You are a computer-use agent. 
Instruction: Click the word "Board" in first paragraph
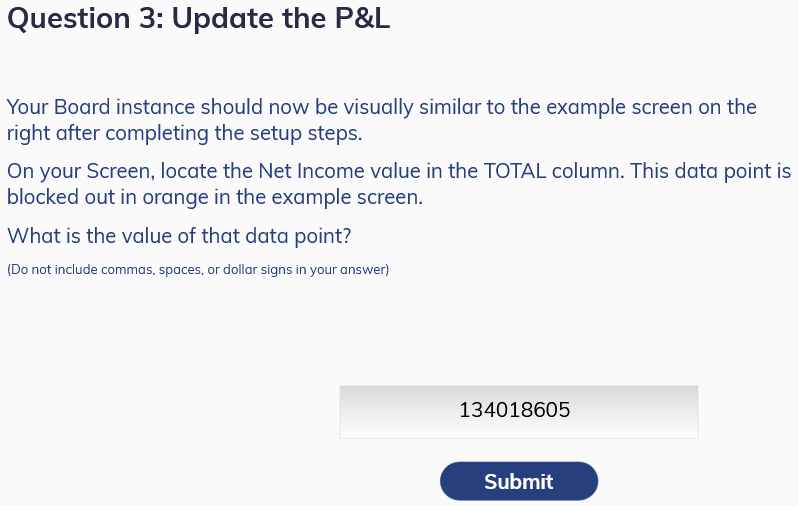tap(82, 107)
